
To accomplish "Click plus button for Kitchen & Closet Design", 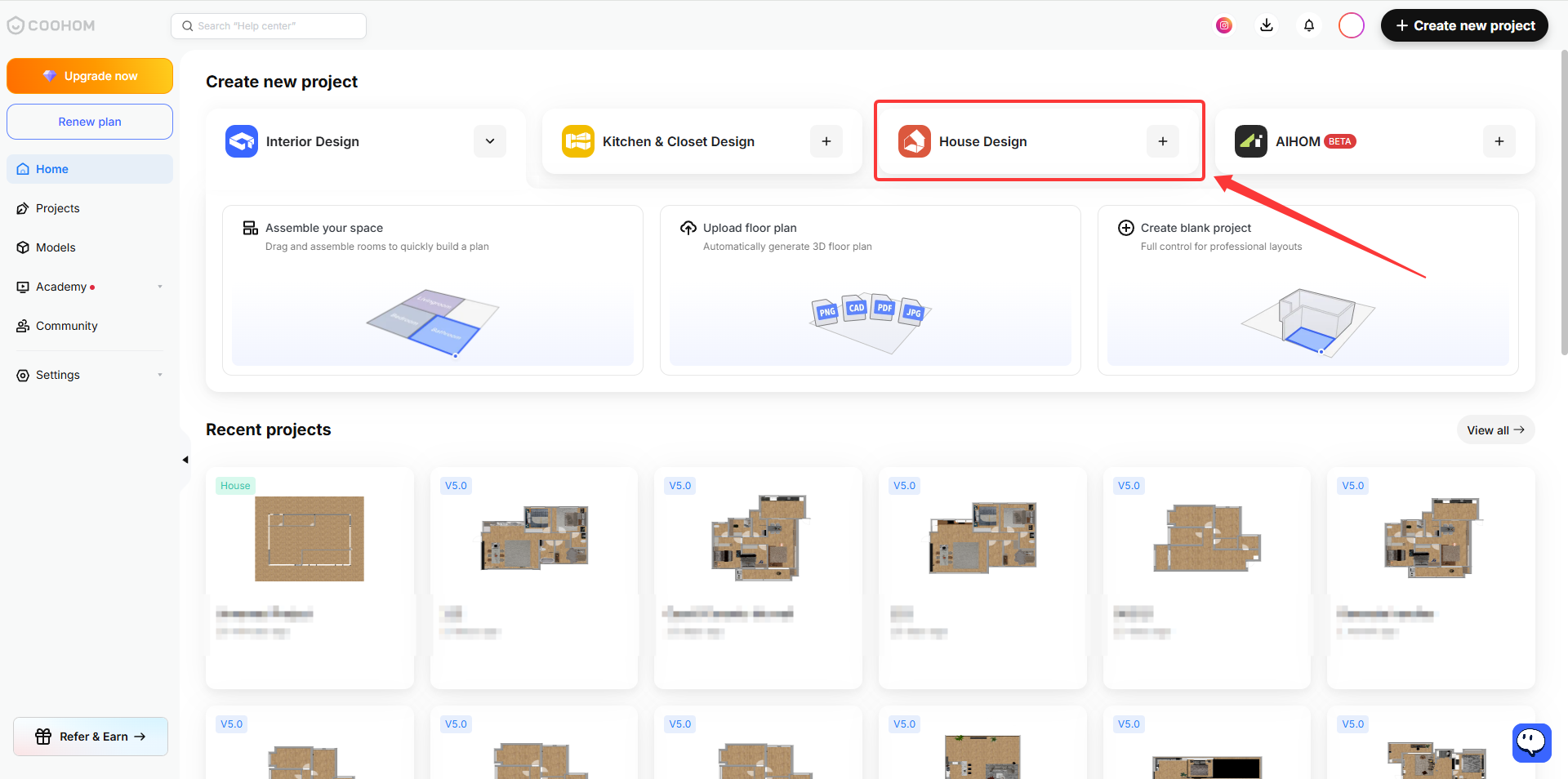I will tap(826, 141).
